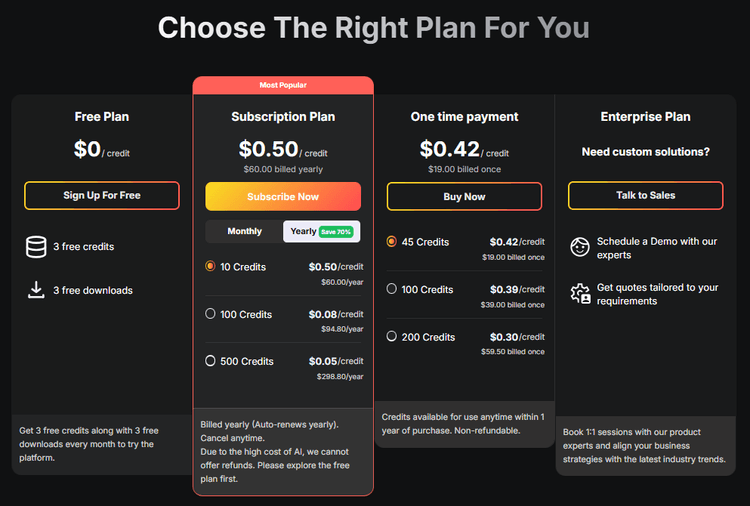Switch to Monthly billing tab
Screen dimensions: 750x506
[x=244, y=232]
